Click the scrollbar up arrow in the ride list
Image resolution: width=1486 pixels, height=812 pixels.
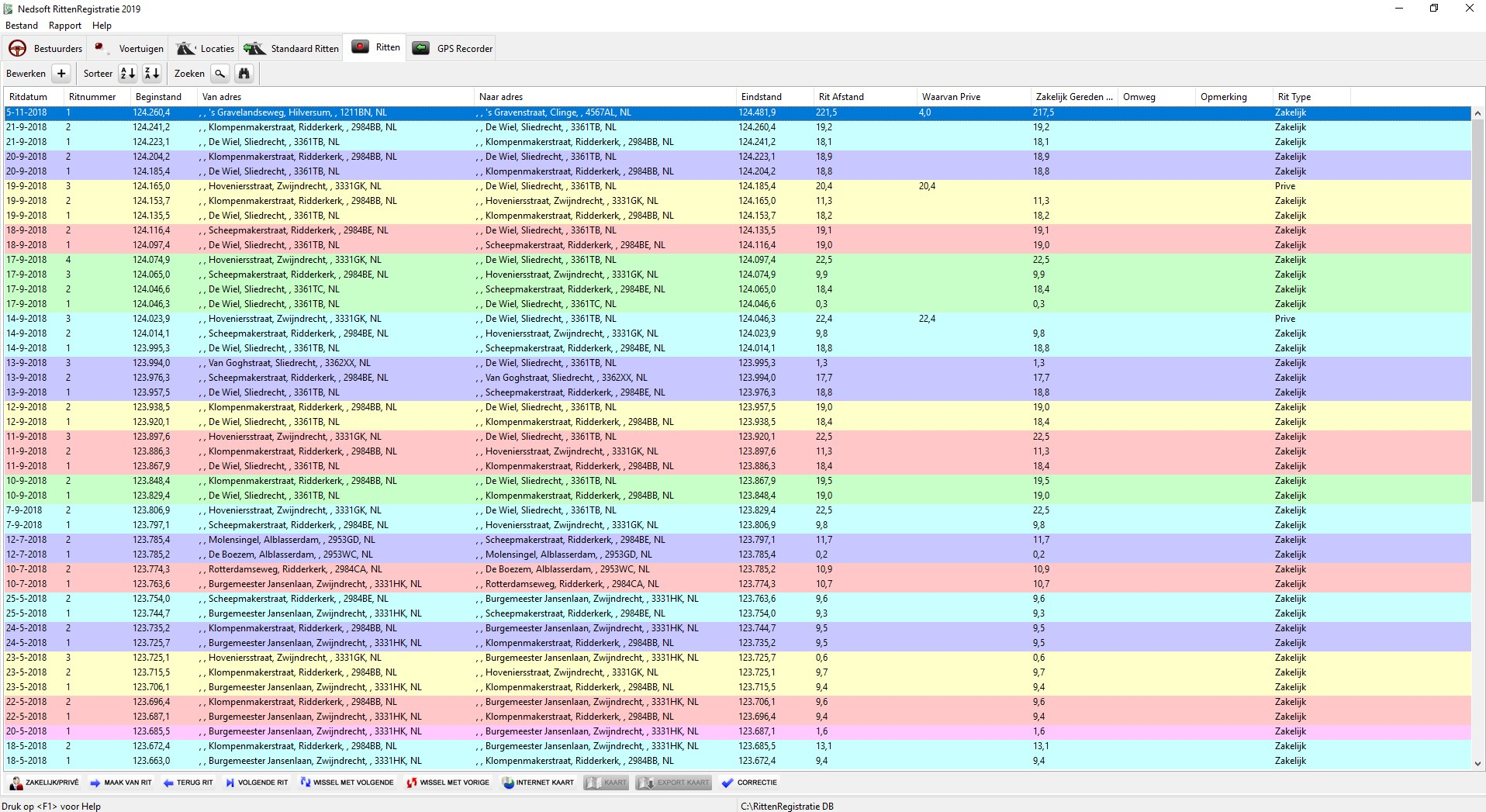coord(1477,113)
